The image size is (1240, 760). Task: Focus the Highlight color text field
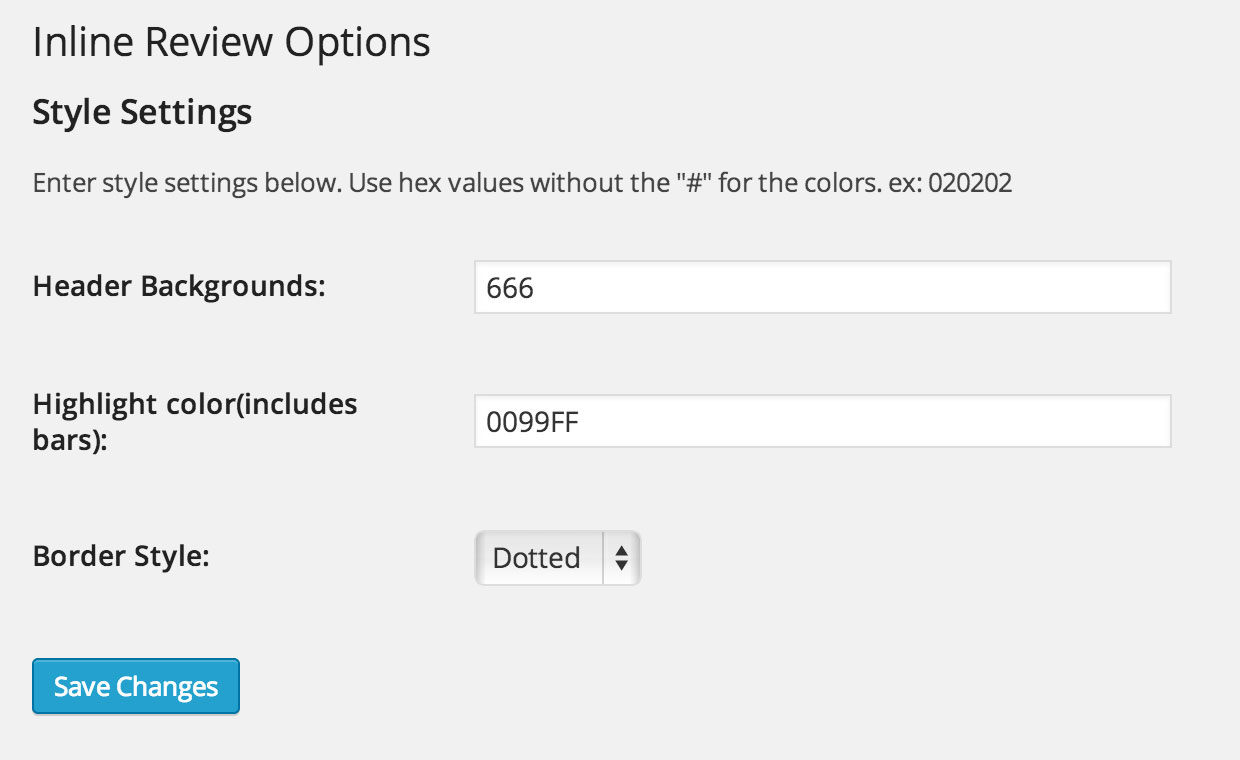point(822,422)
